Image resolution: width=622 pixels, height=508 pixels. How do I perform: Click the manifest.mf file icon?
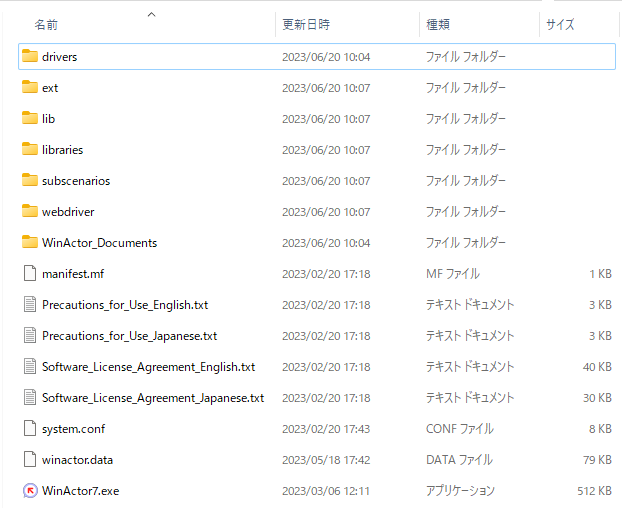point(29,274)
